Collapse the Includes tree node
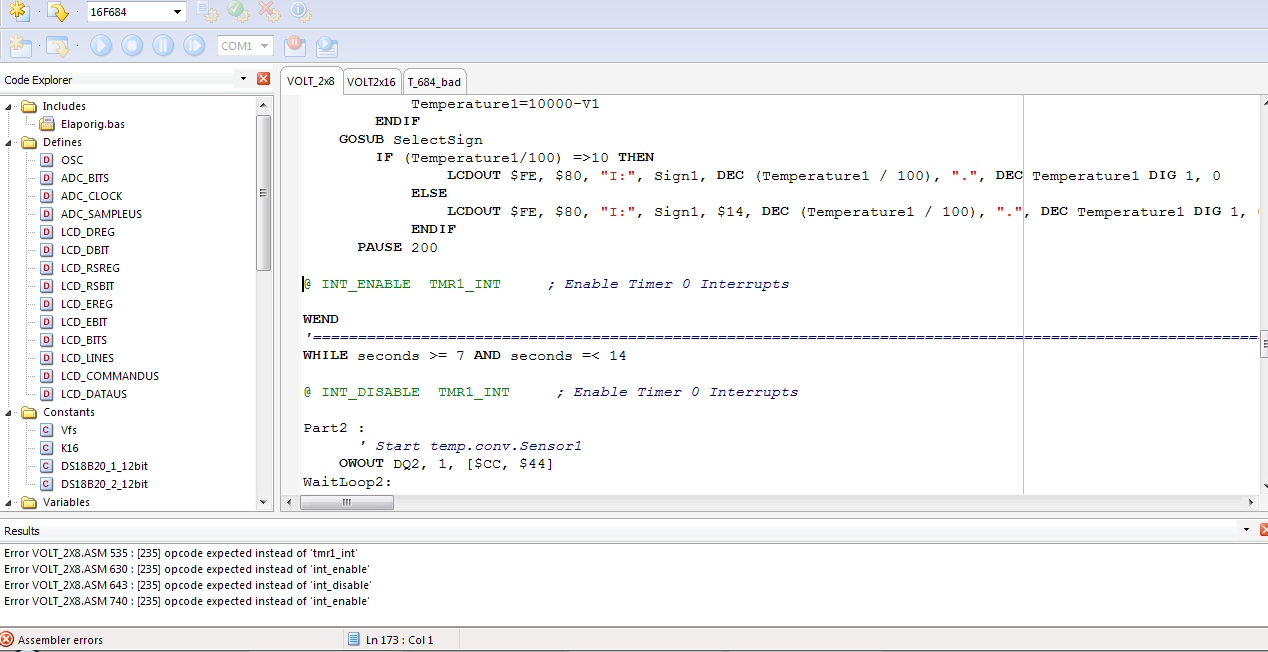1268x652 pixels. click(x=10, y=106)
